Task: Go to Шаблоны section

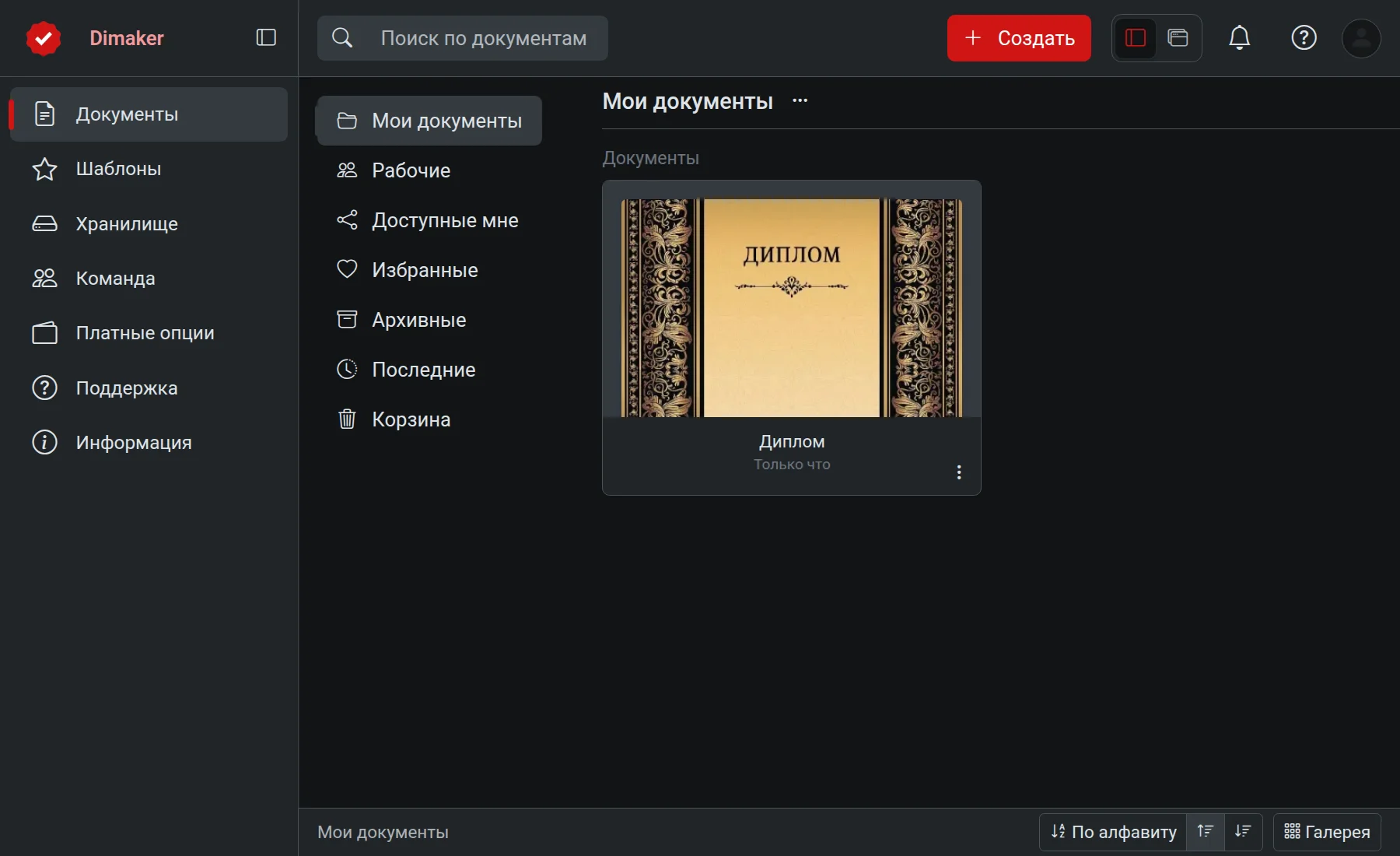Action: pyautogui.click(x=149, y=169)
